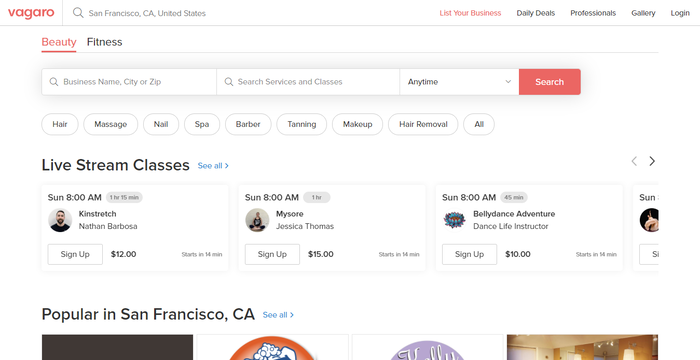700x360 pixels.
Task: Click the Bellydance Adventure logo icon
Action: point(454,220)
